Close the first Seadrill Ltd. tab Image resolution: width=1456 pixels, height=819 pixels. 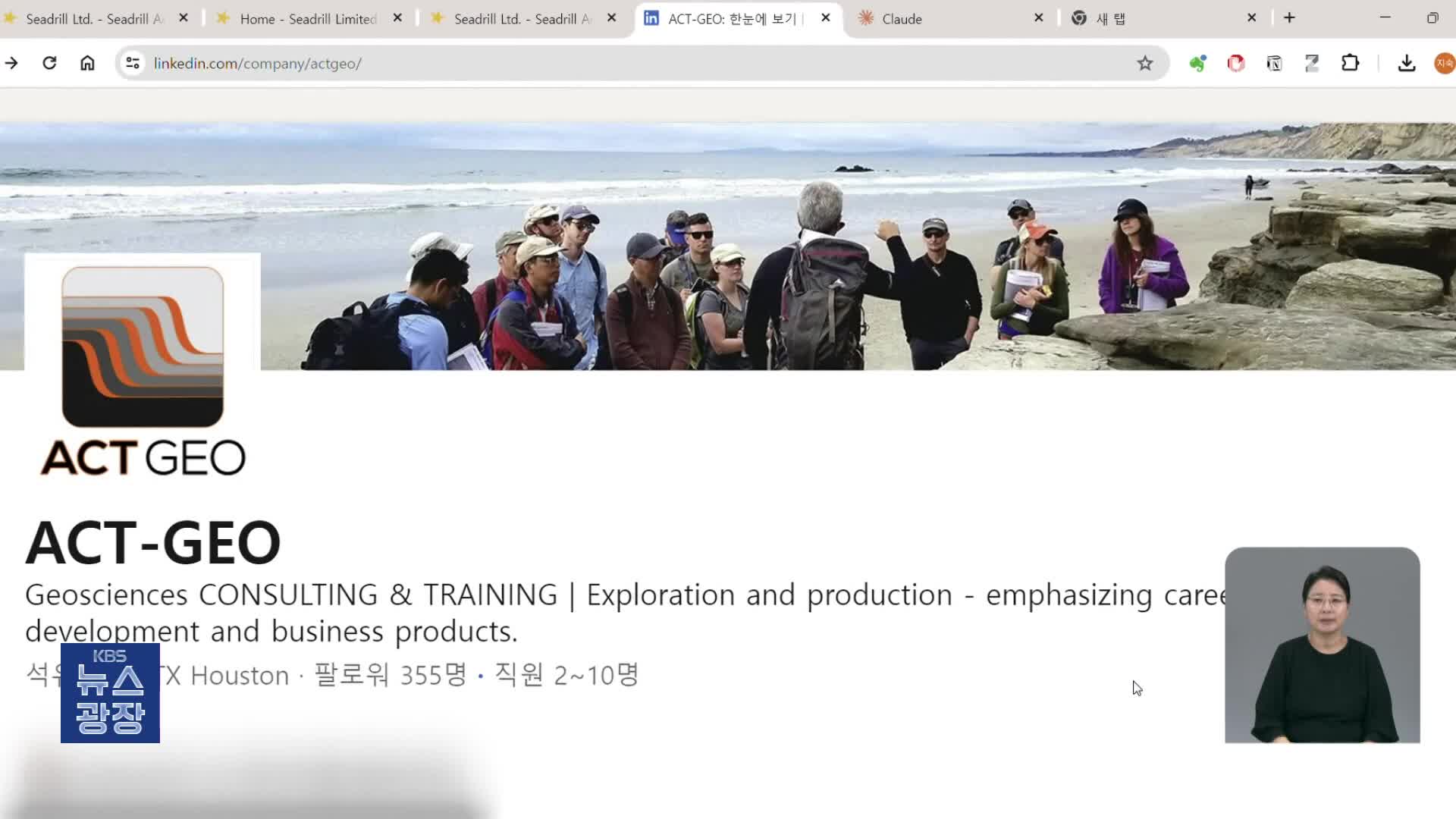click(184, 17)
